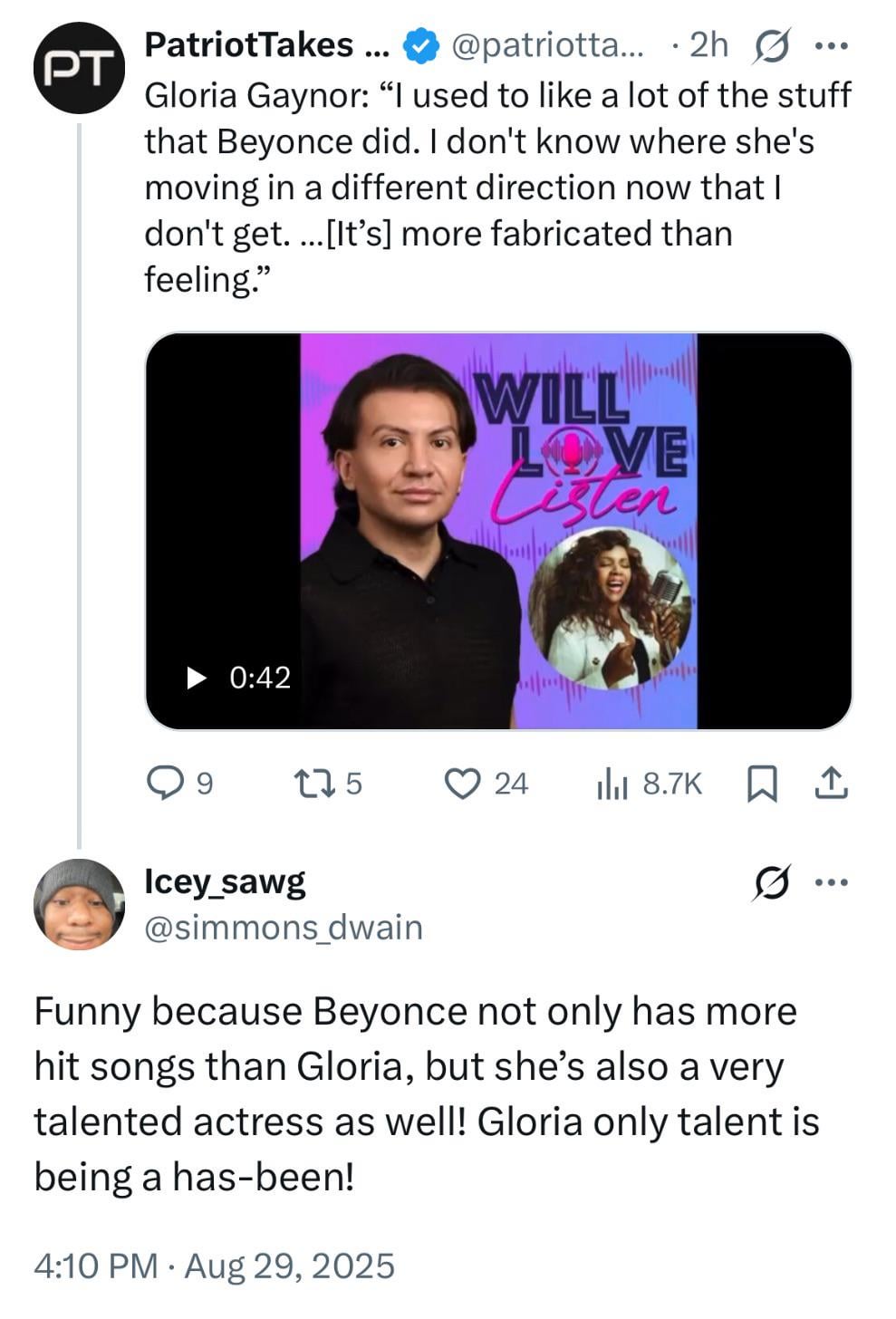Open the Icey_sawg display name

[225, 881]
